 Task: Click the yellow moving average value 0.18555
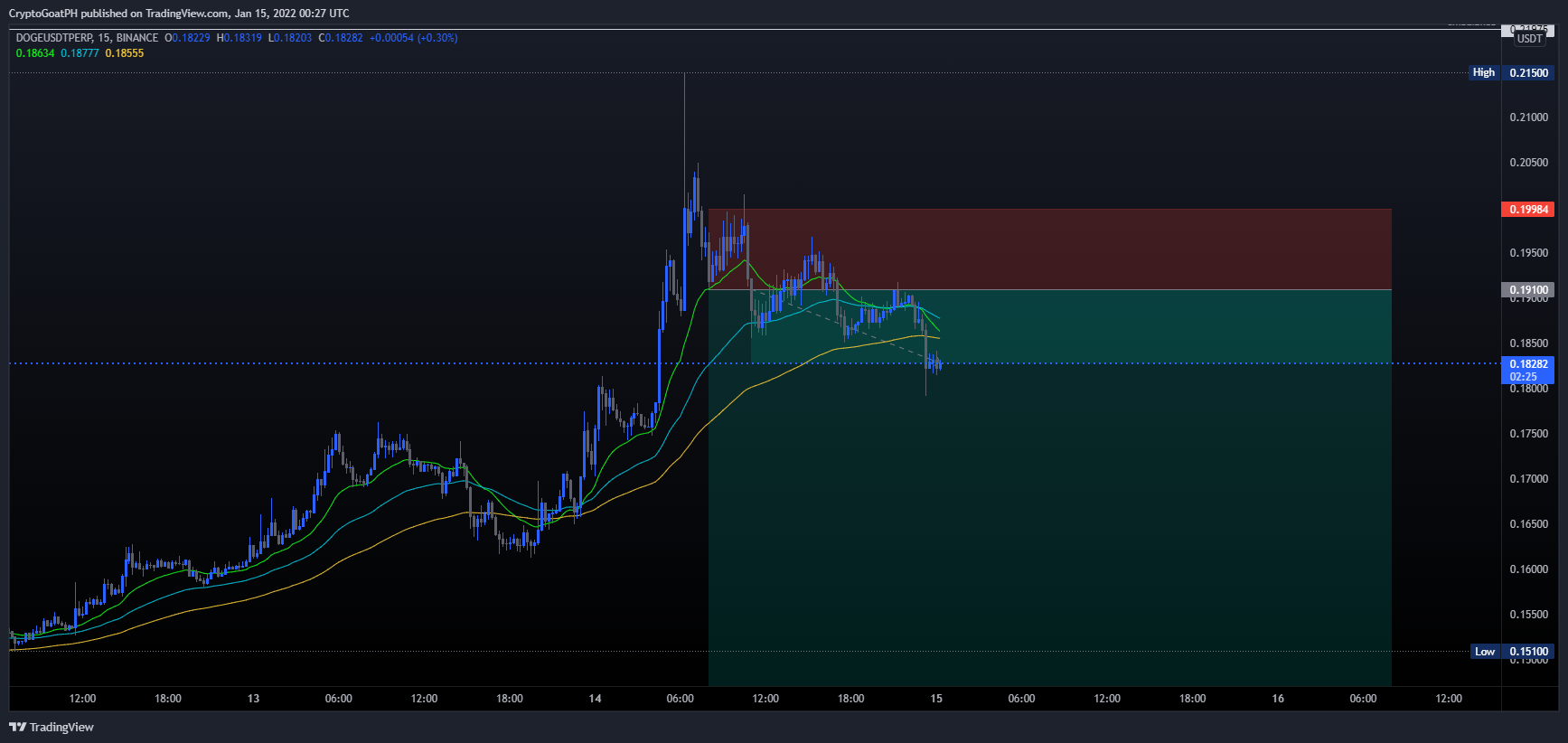[125, 53]
